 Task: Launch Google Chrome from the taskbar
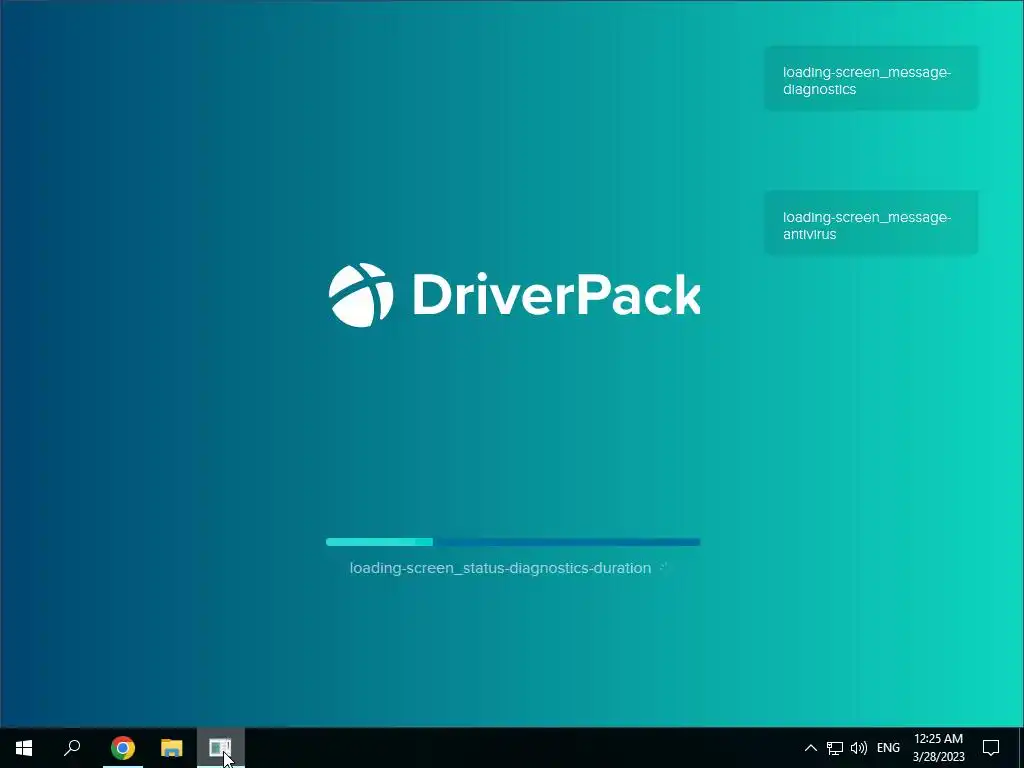123,748
